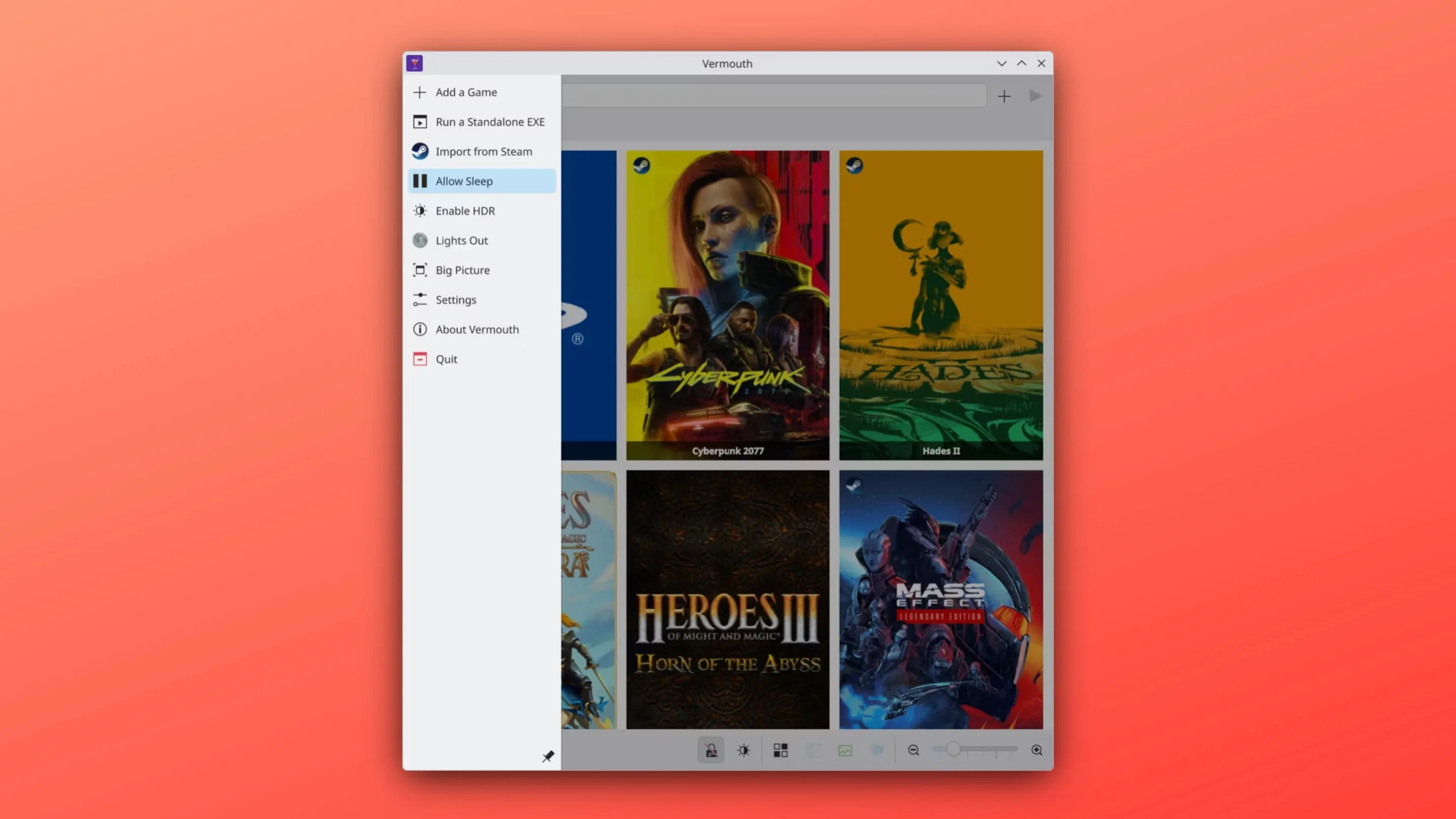Open Import from Steam
Image resolution: width=1456 pixels, height=819 pixels.
pyautogui.click(x=482, y=152)
